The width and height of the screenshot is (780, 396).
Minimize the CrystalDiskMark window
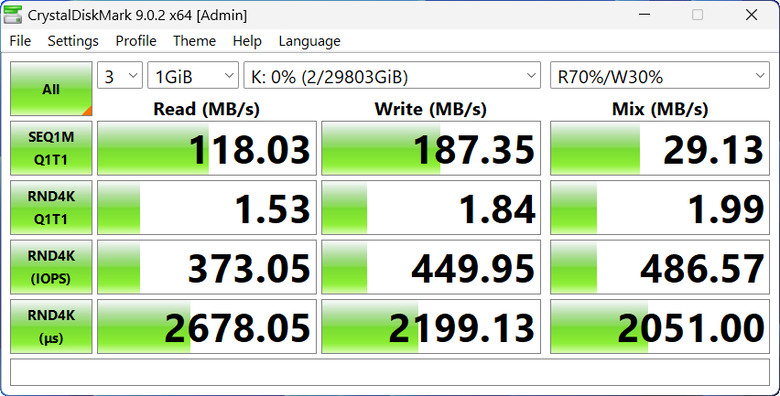(x=645, y=14)
